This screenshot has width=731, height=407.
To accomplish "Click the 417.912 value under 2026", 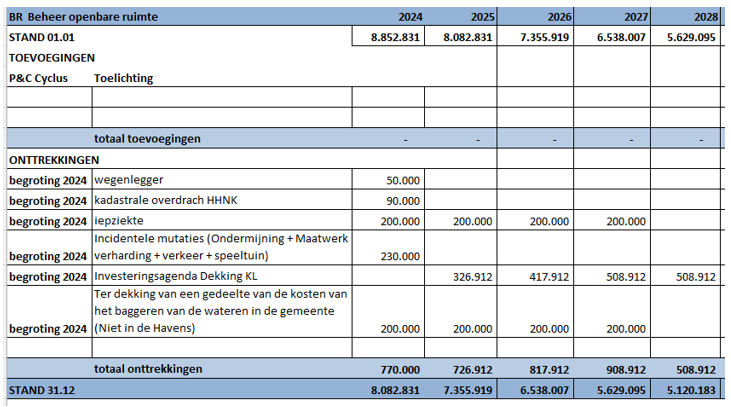I will 548,277.
